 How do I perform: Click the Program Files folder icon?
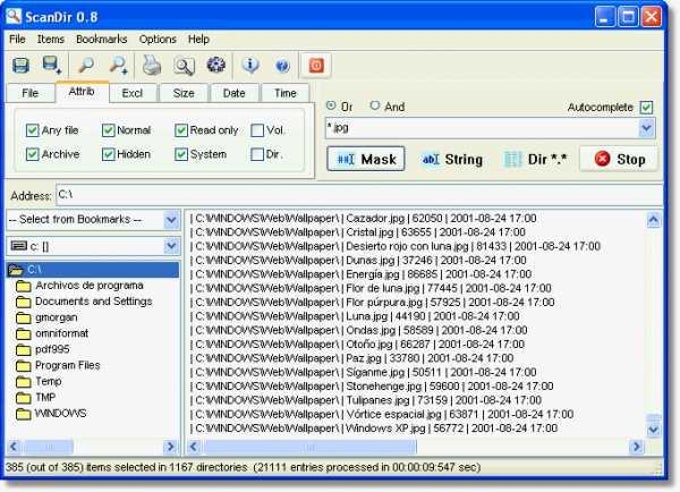[23, 366]
